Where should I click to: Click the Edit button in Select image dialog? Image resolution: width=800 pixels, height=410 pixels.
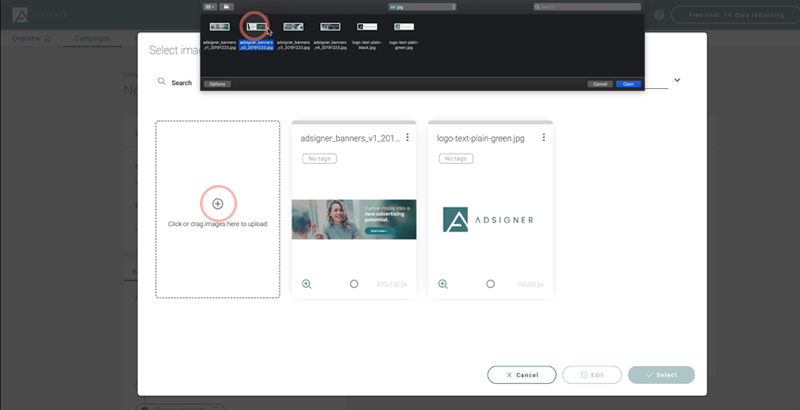592,375
